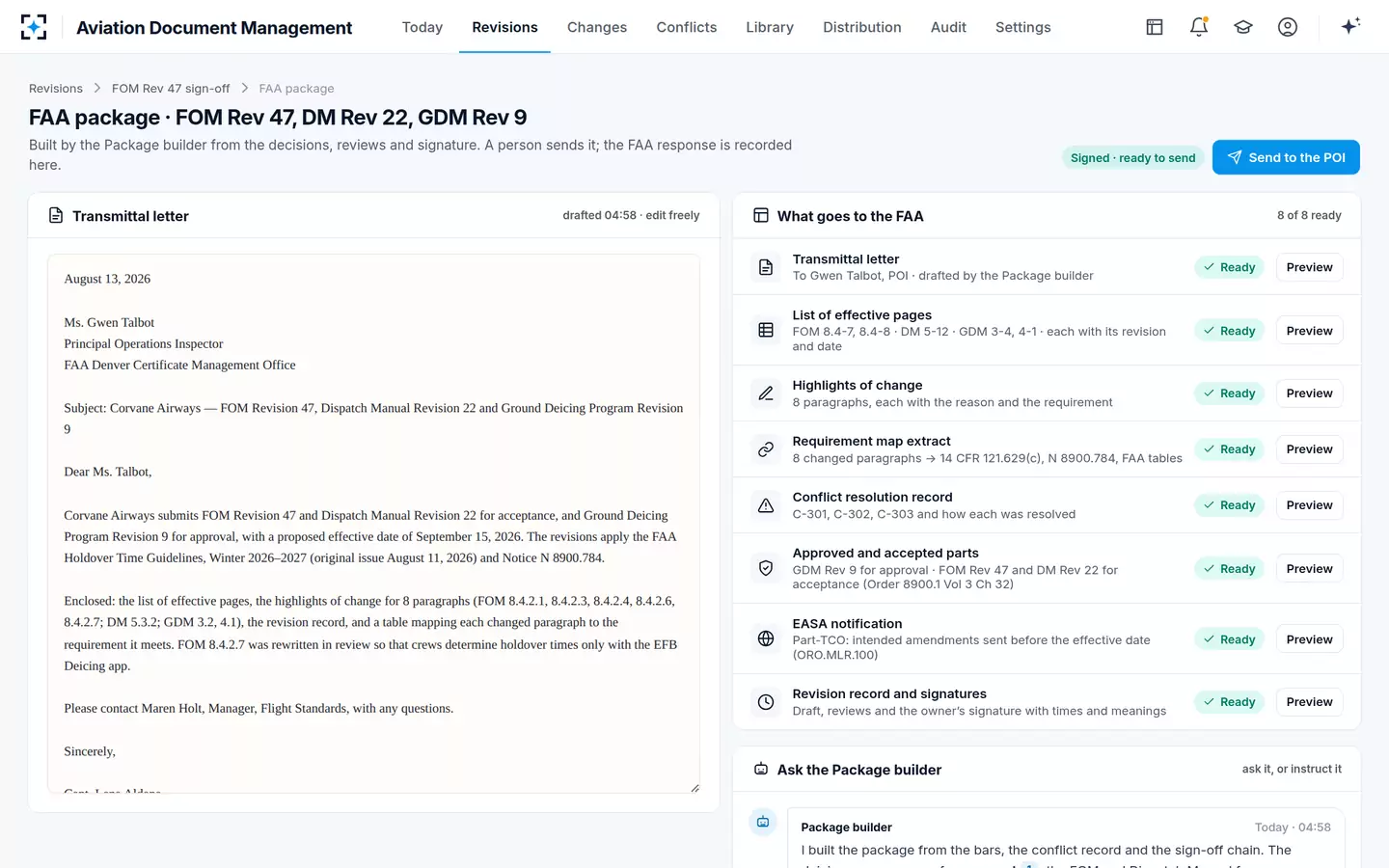1389x868 pixels.
Task: Go to the Conflicts tab
Action: pos(687,27)
